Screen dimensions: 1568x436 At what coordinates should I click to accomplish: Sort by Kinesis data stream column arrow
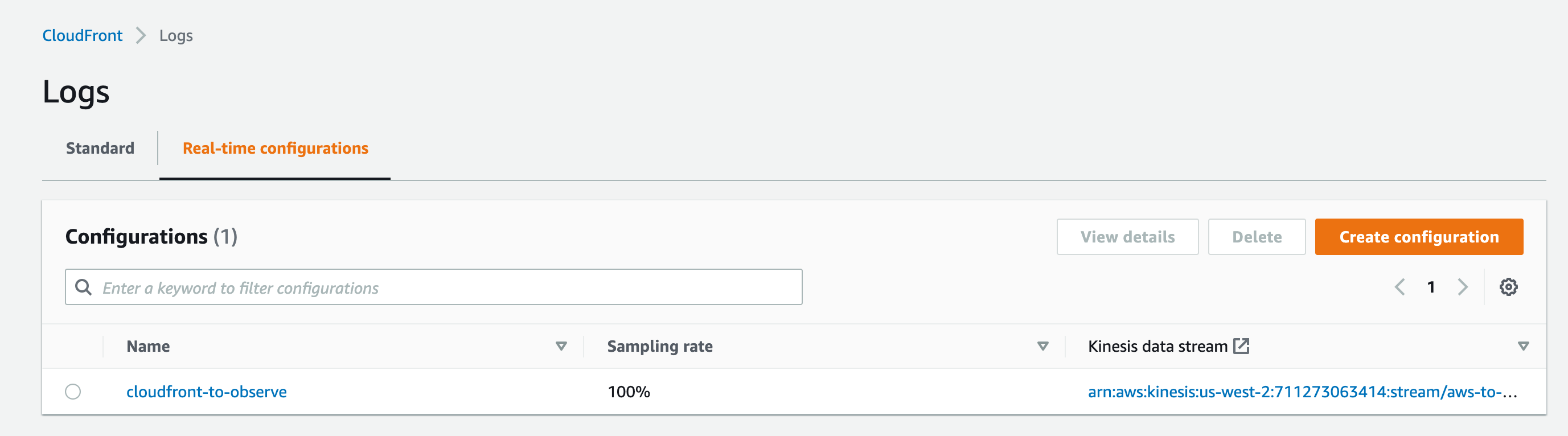pos(1524,347)
